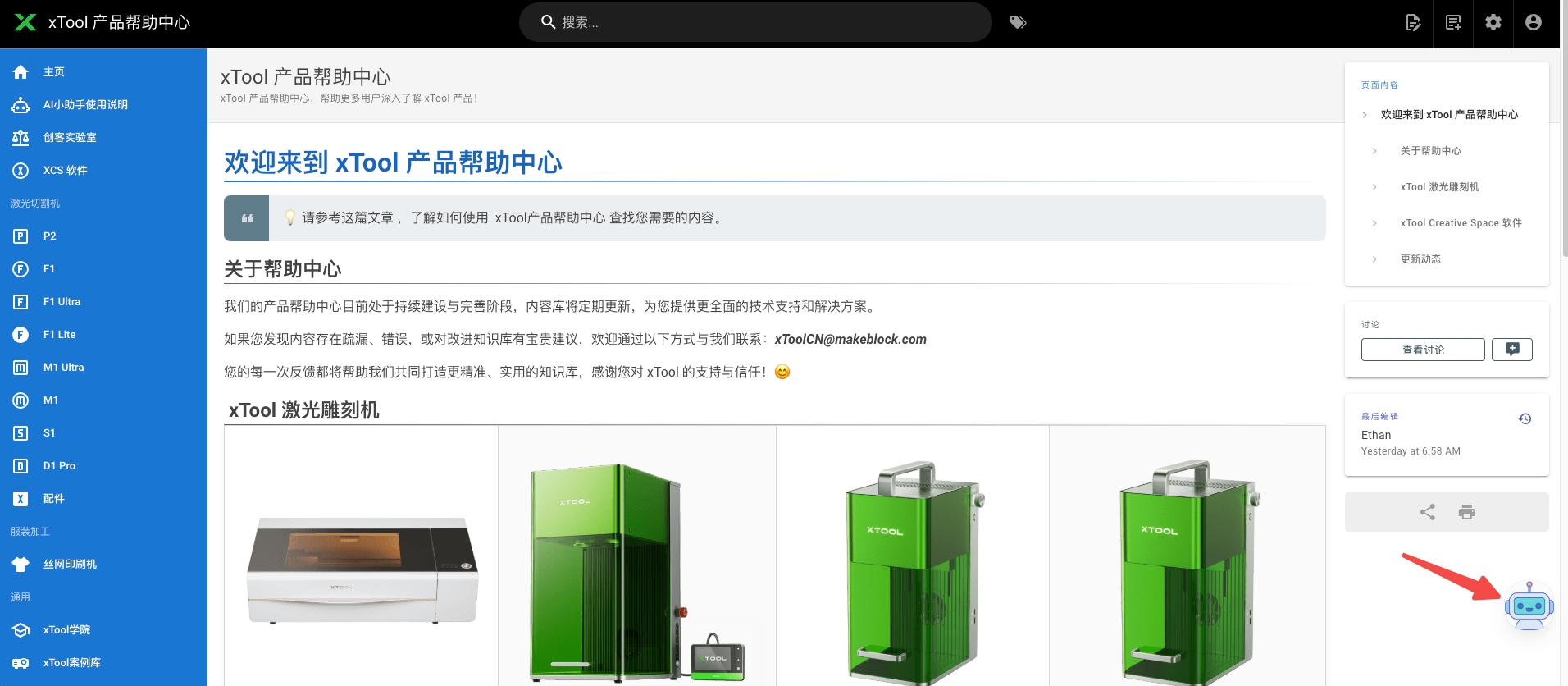This screenshot has height=686, width=1568.
Task: Click the graduation cap icon for xTool学院
Action: tap(21, 630)
